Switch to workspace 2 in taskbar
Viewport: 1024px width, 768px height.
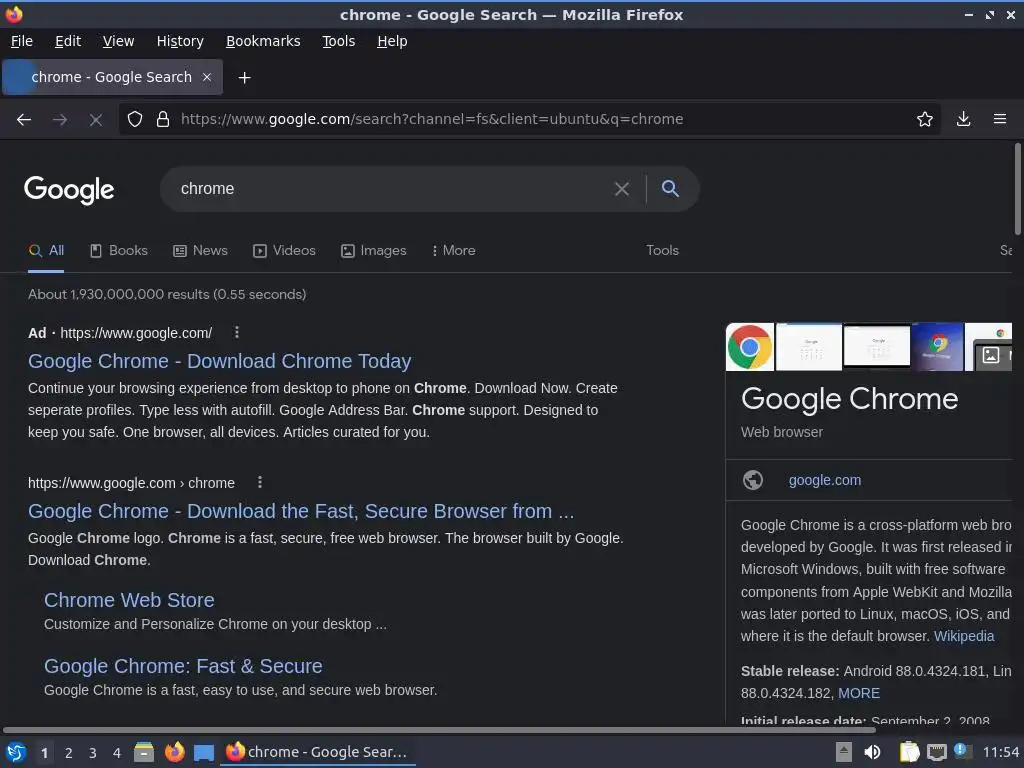pos(69,753)
